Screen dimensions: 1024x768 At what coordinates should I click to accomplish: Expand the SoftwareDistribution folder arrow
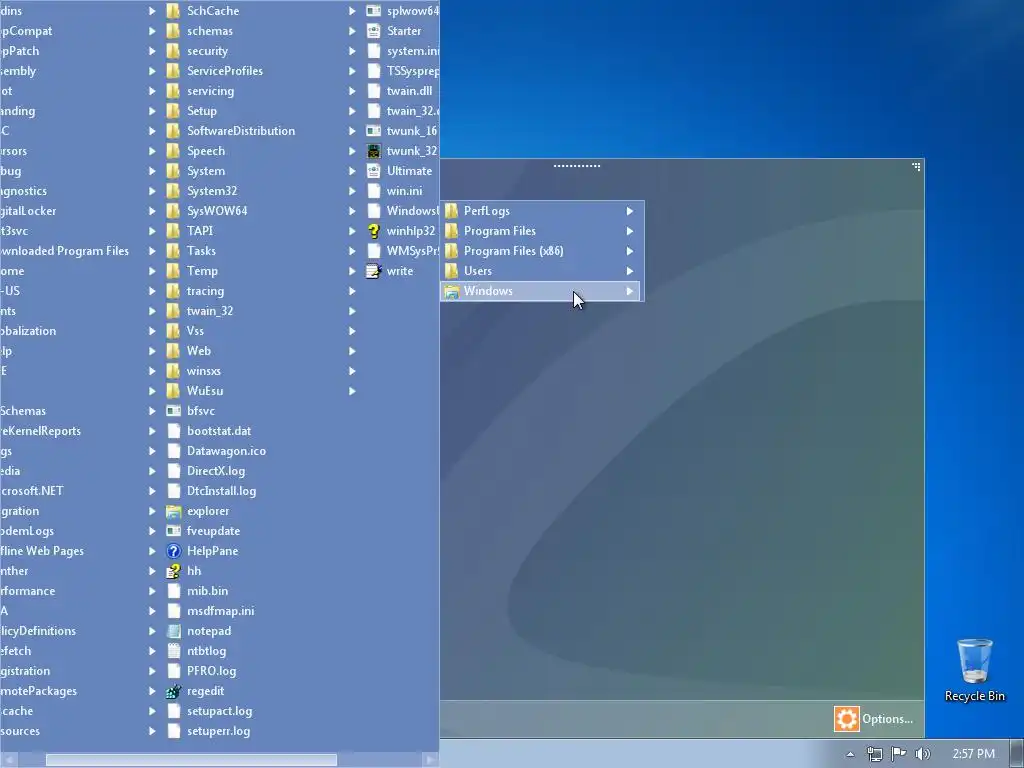coord(352,131)
